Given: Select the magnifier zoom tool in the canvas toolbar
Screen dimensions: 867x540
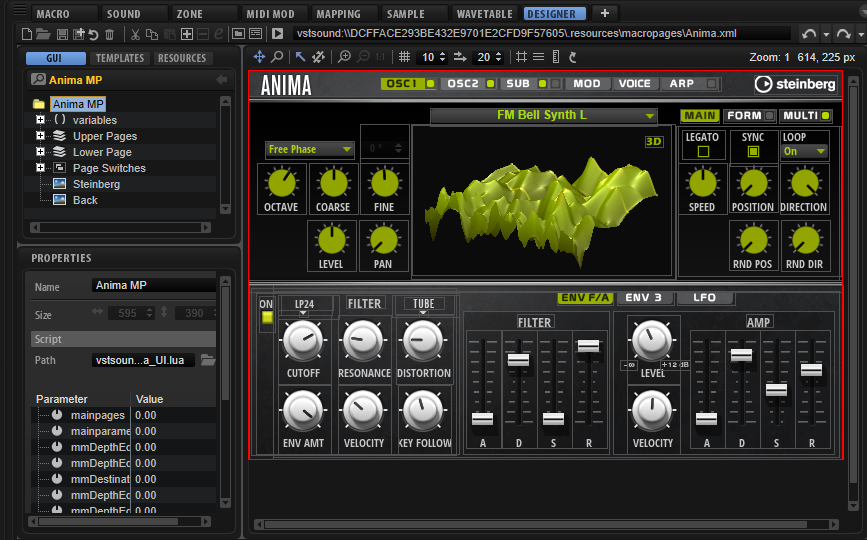Looking at the screenshot, I should tap(278, 56).
